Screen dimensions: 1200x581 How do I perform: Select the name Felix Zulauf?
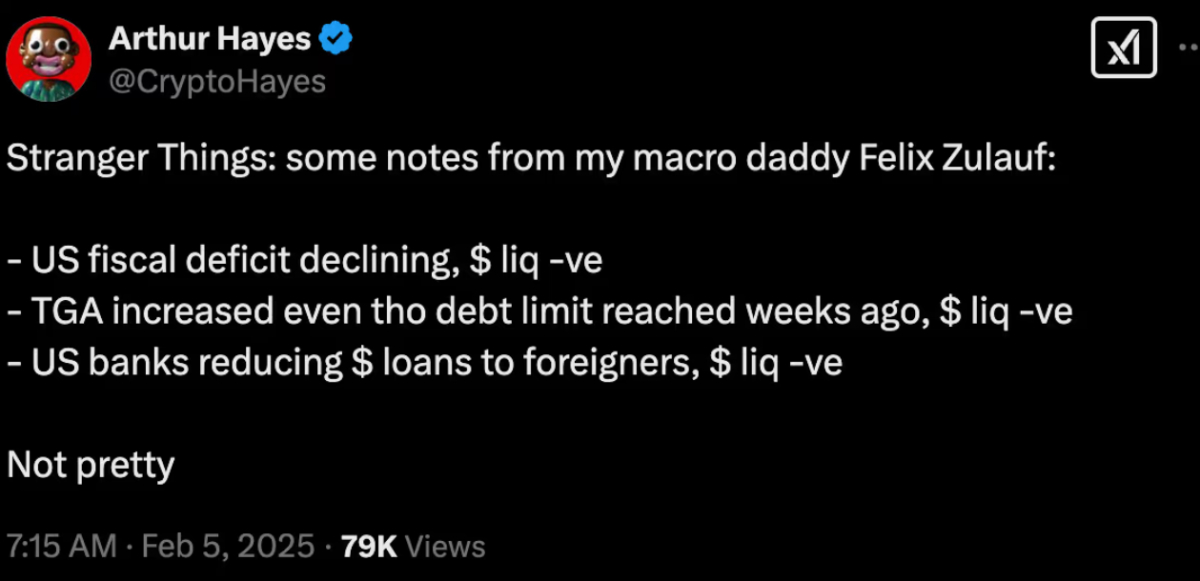pyautogui.click(x=956, y=160)
